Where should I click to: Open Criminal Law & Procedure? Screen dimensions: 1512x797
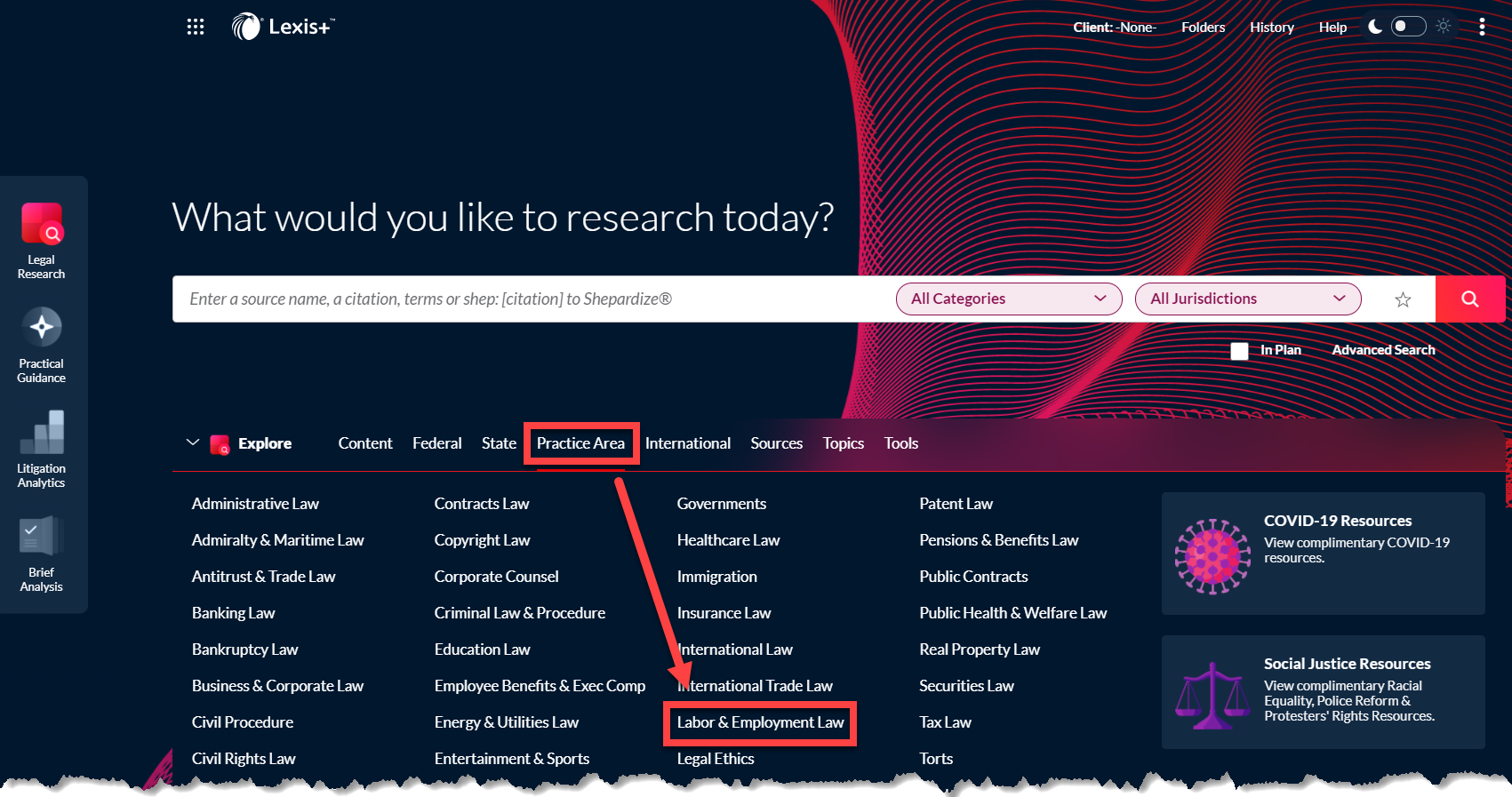point(520,613)
